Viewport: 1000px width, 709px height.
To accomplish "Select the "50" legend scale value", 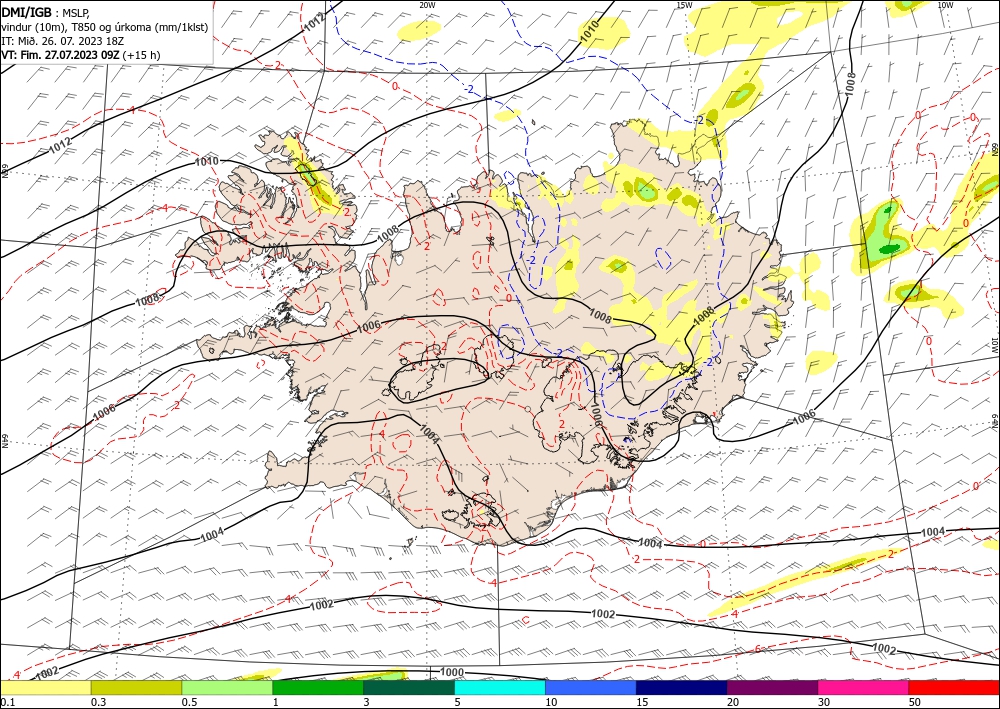I will (915, 702).
